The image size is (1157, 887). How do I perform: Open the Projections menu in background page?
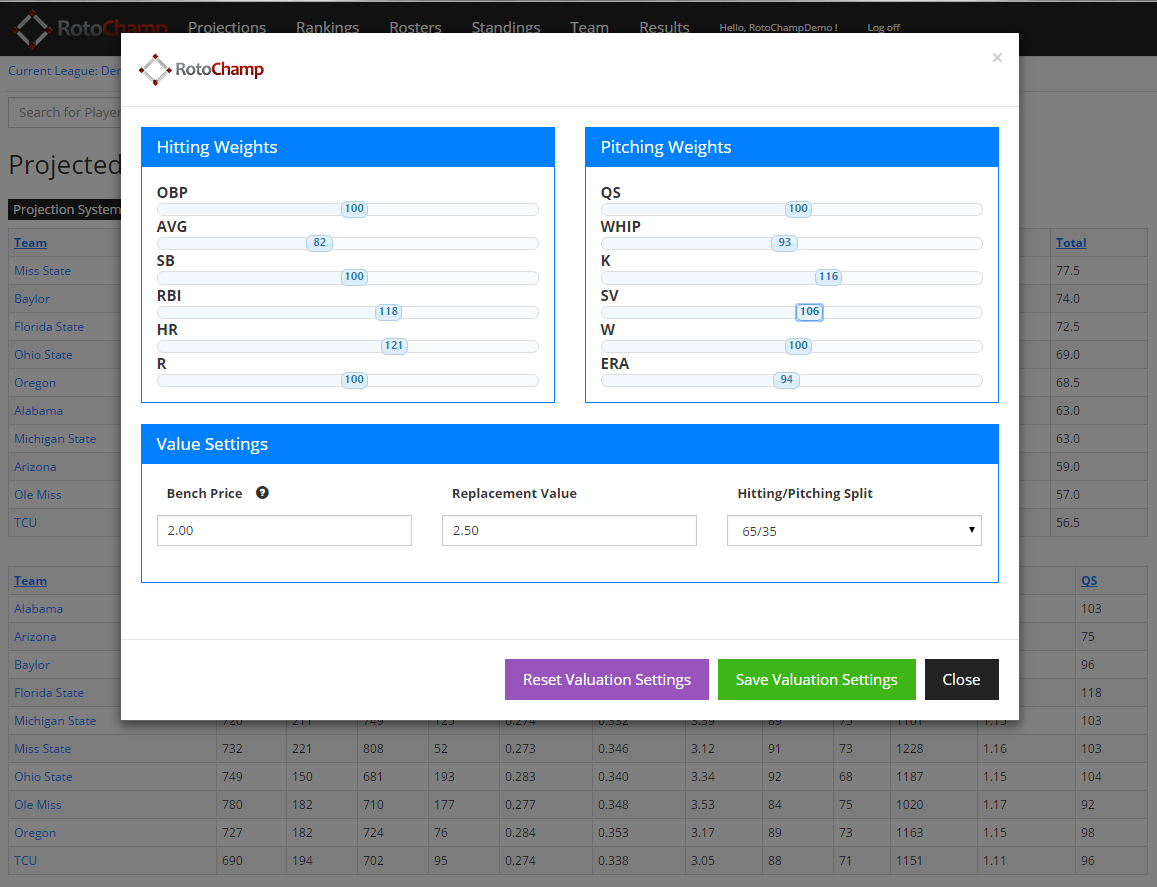pos(227,27)
